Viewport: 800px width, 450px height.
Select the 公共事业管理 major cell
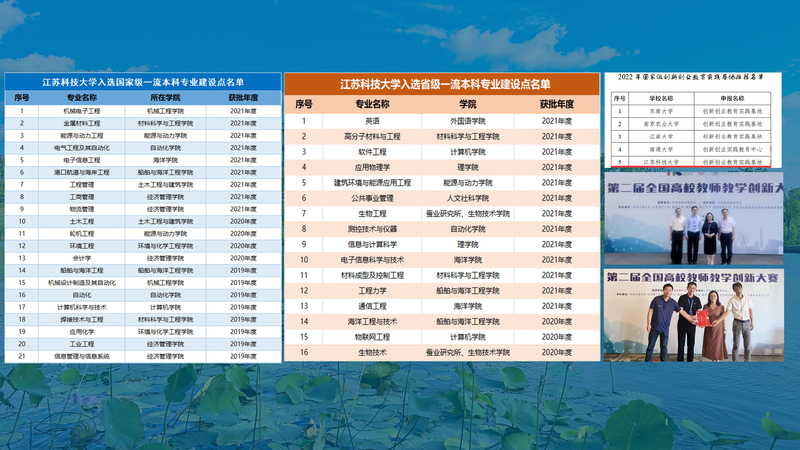[x=371, y=198]
